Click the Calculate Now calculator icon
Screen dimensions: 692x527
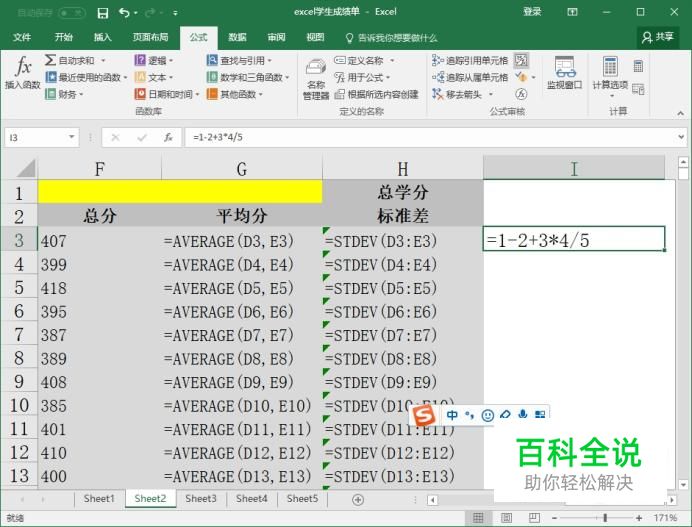point(638,66)
